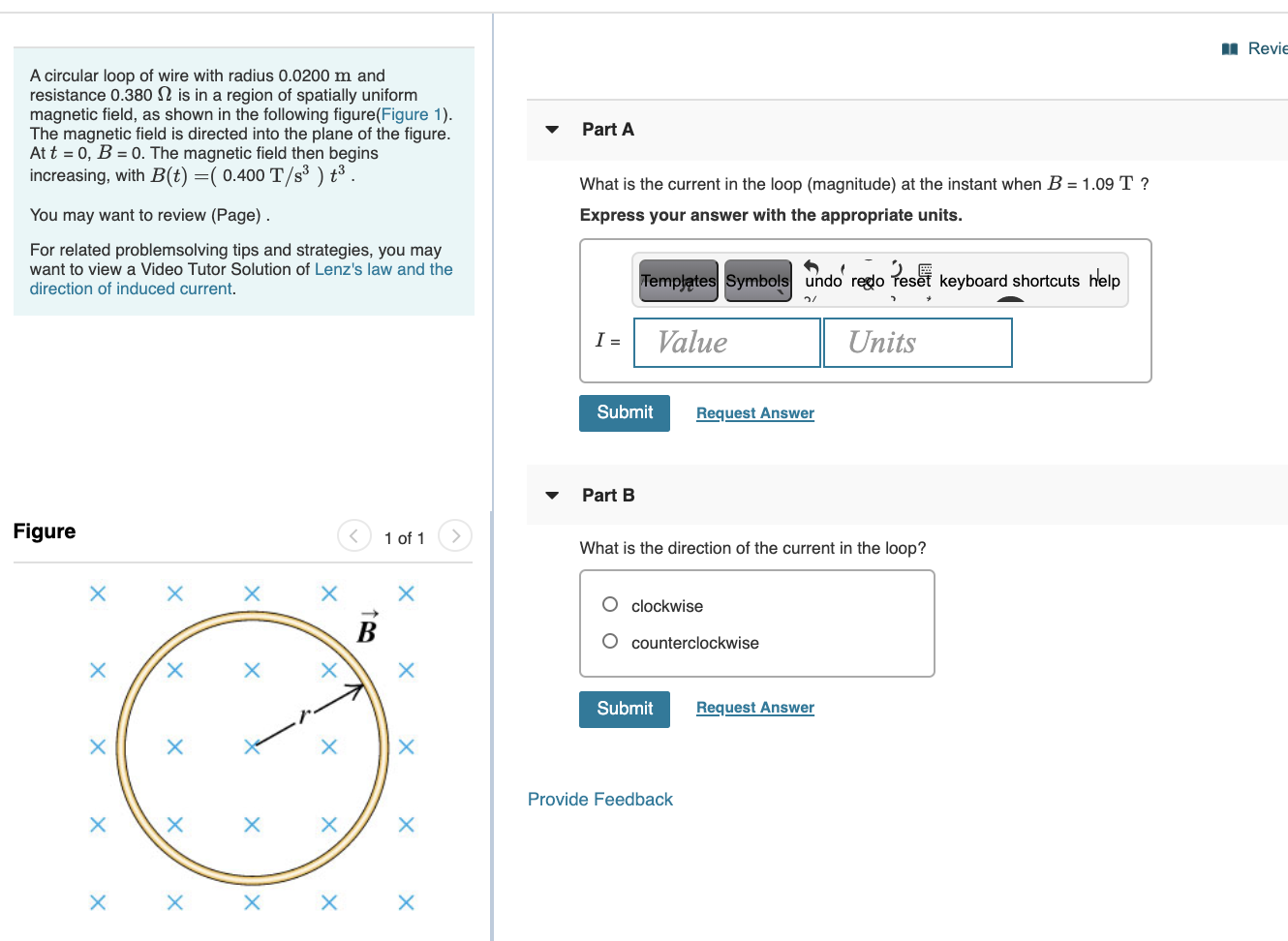
Task: Click Request Answer for Part B
Action: pyautogui.click(x=754, y=708)
